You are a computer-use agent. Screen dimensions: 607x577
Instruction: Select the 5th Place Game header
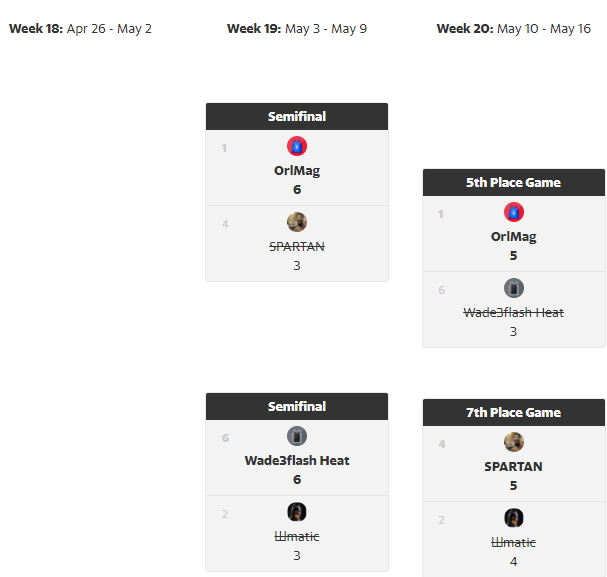pos(514,182)
